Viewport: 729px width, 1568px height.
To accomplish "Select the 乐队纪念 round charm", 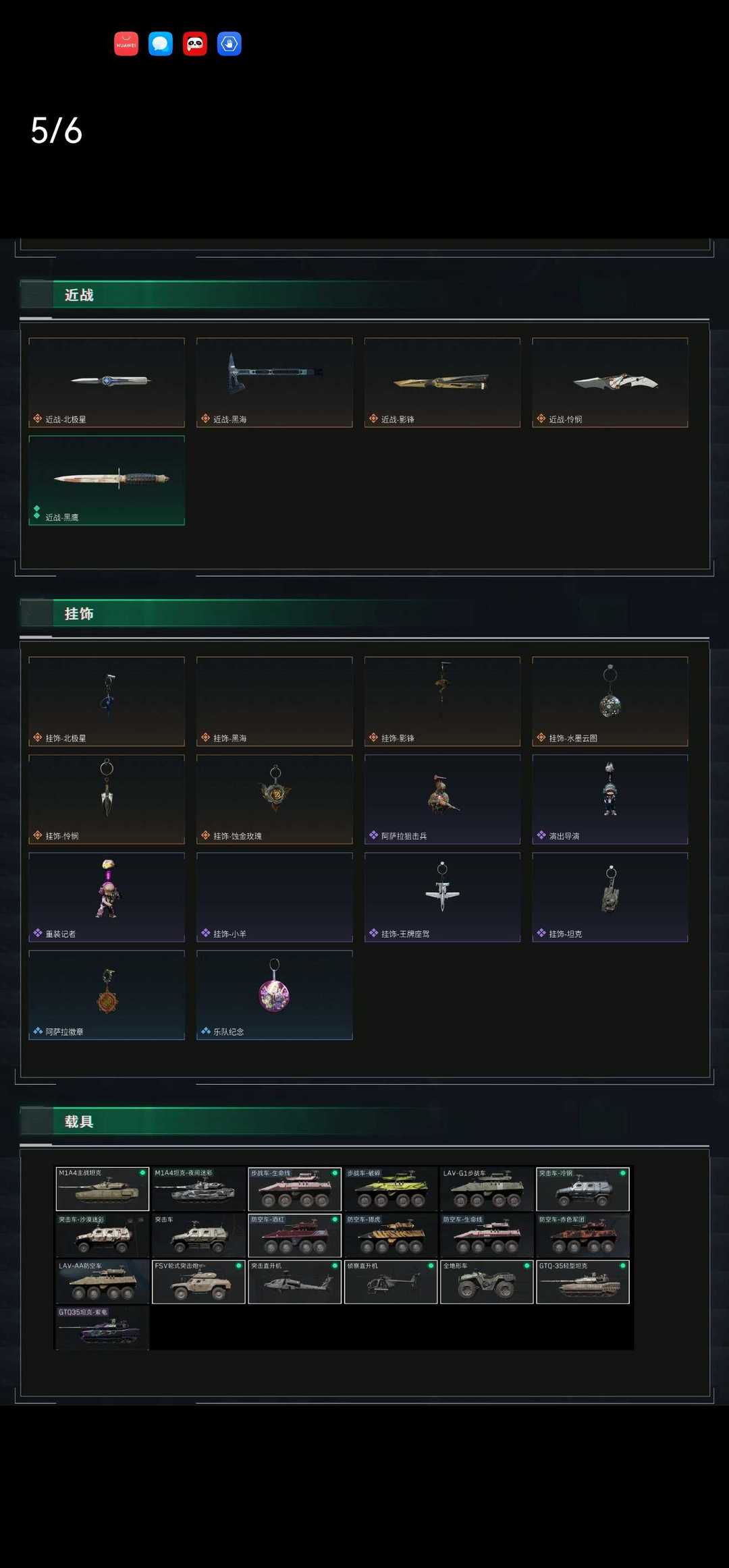I will (x=275, y=995).
